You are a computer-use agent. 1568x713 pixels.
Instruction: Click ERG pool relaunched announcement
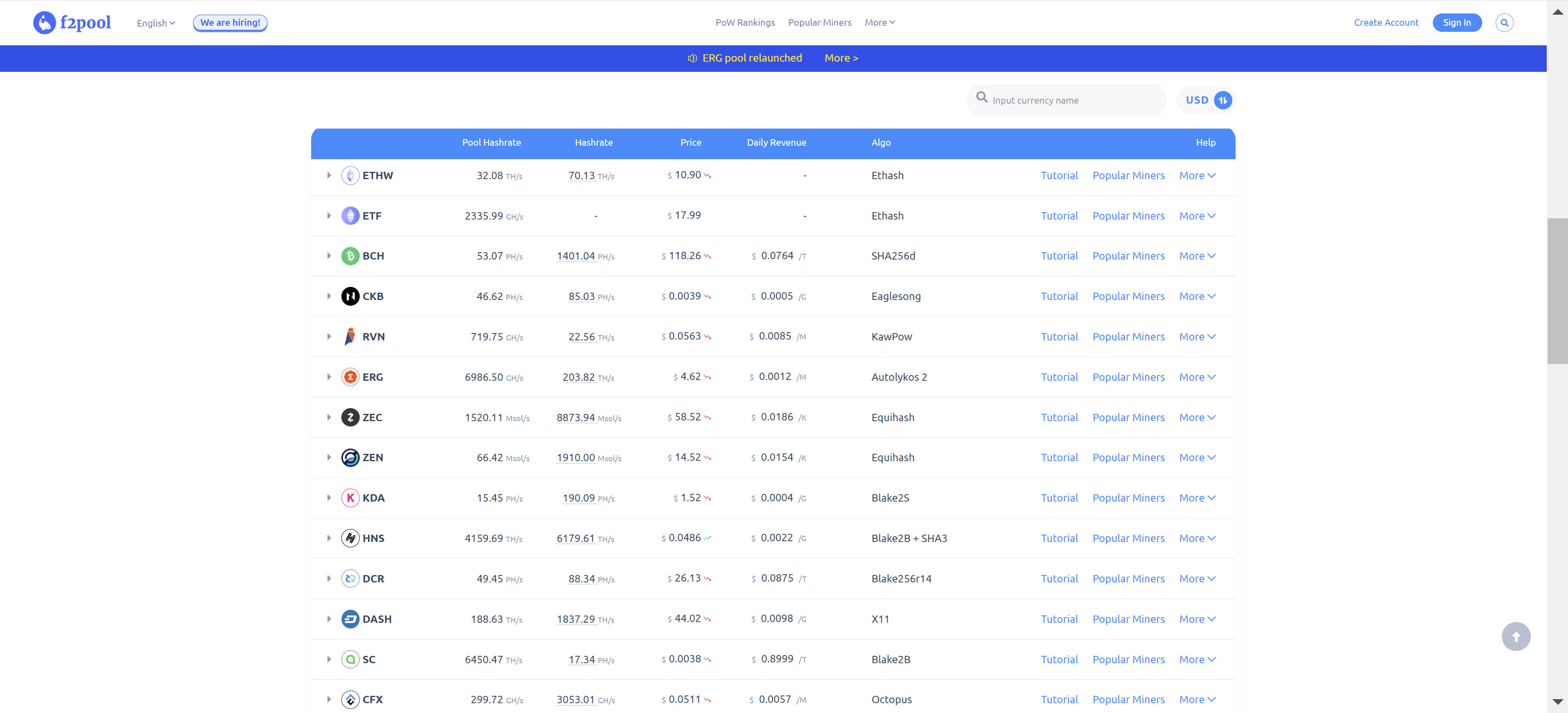(752, 58)
